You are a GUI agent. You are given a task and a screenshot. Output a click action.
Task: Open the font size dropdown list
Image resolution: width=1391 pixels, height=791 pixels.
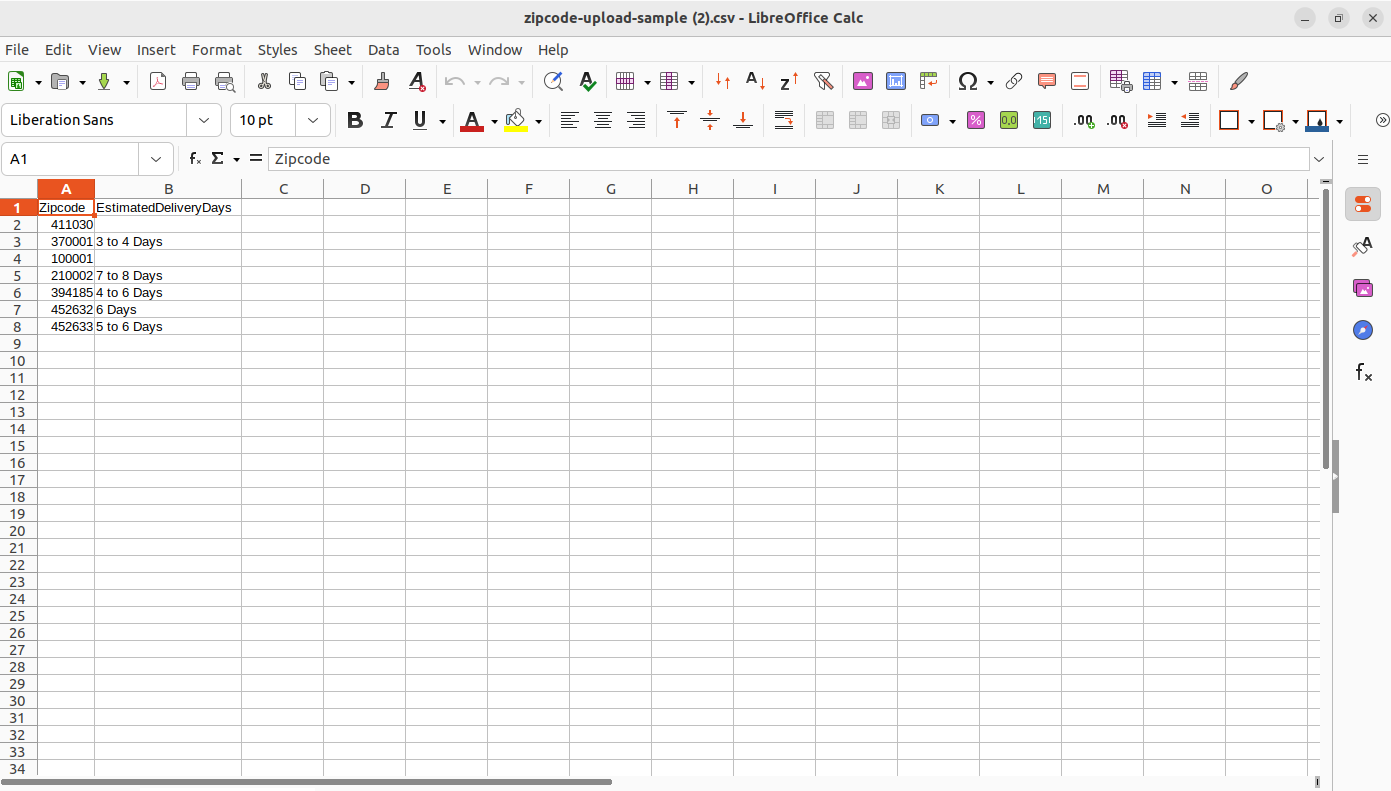[x=313, y=120]
